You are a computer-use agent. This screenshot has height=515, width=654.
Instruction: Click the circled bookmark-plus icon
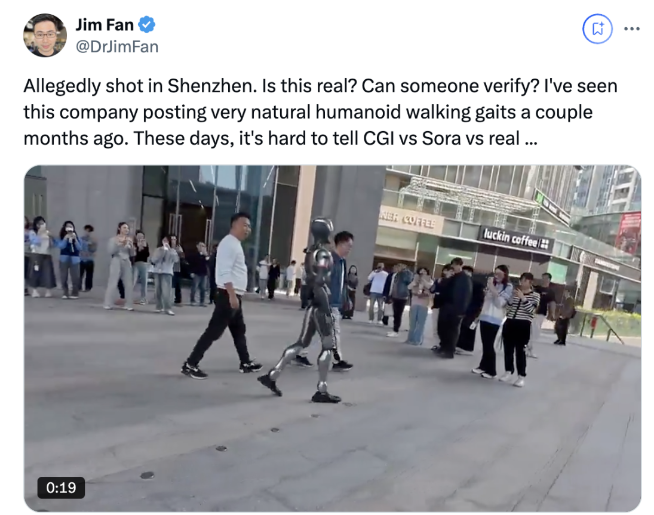(597, 29)
